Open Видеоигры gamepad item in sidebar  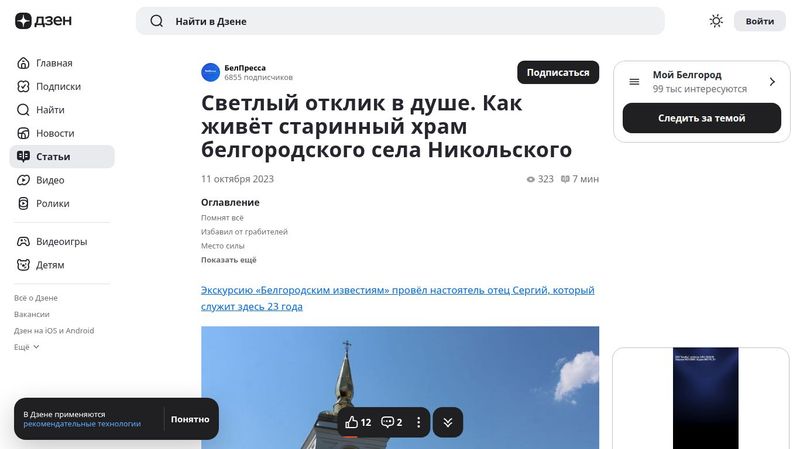coord(61,242)
